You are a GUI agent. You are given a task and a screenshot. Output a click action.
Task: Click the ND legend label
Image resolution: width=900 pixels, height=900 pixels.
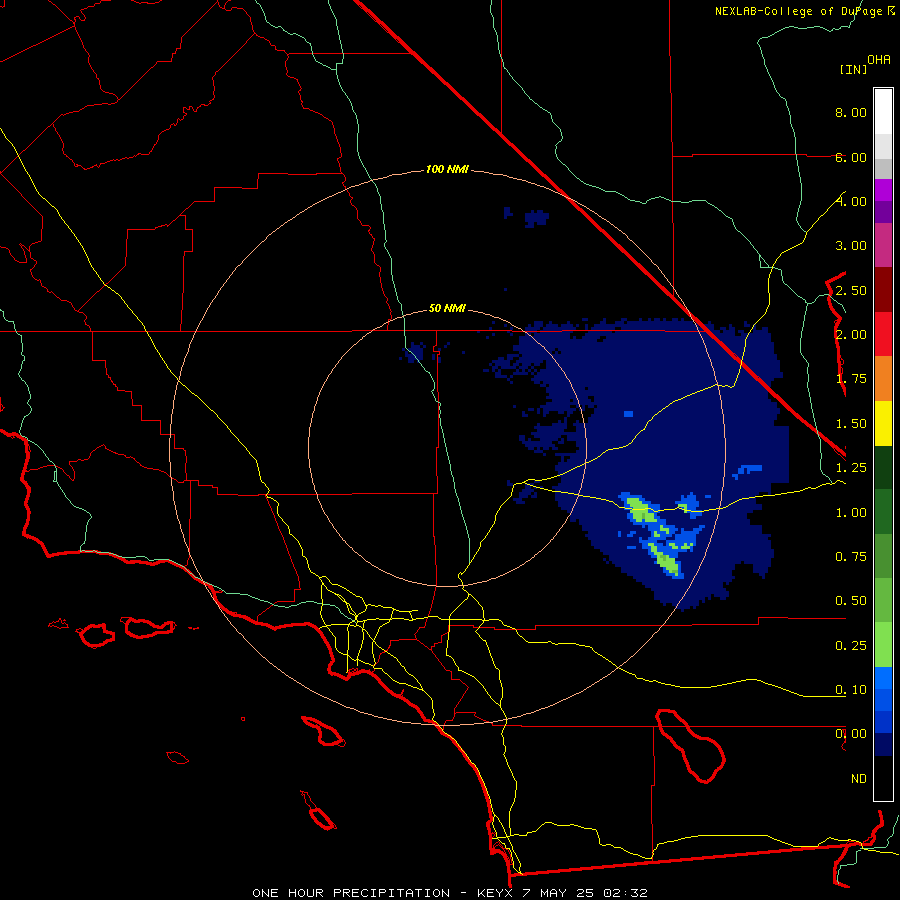point(859,779)
